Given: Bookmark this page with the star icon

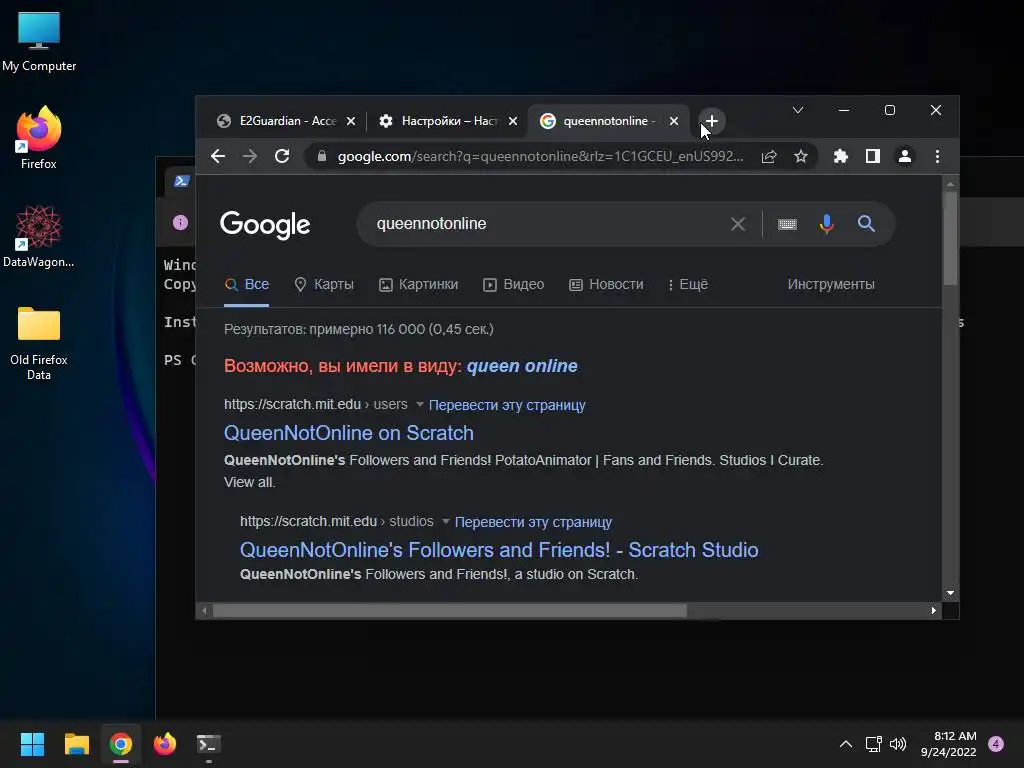Looking at the screenshot, I should [801, 156].
